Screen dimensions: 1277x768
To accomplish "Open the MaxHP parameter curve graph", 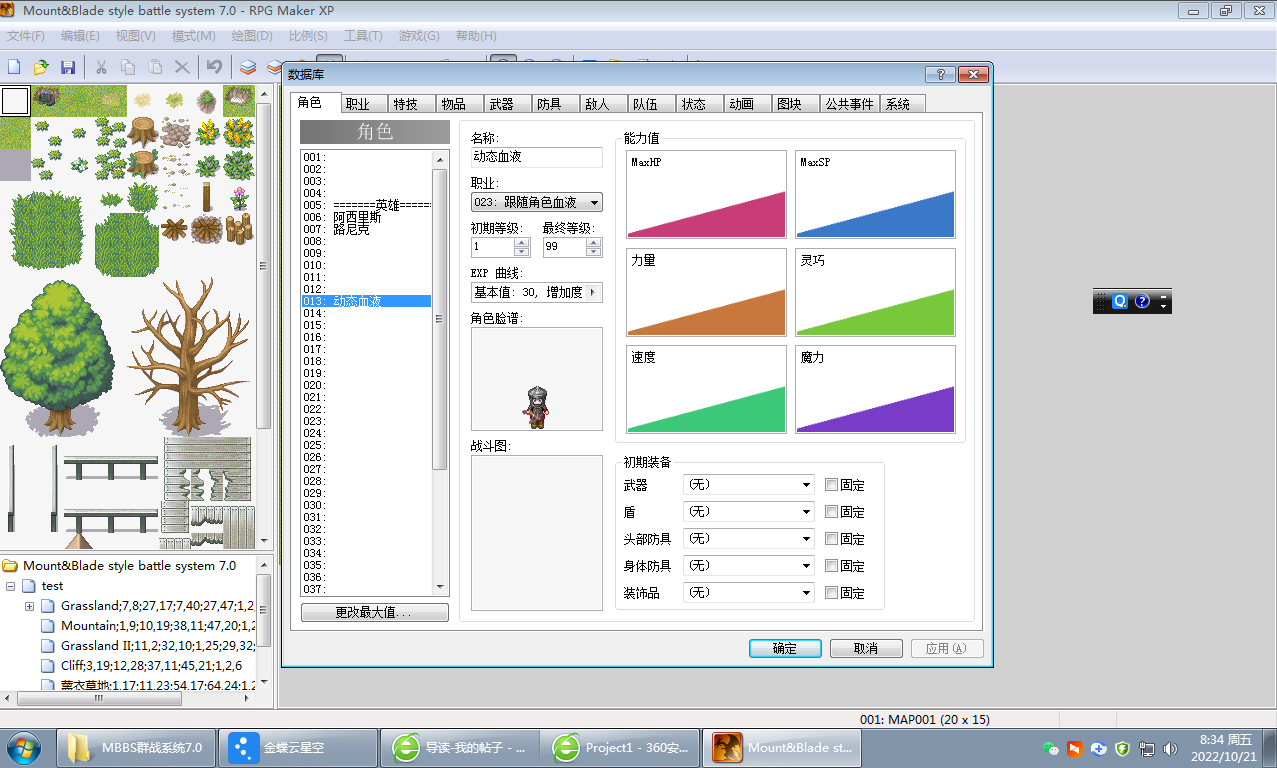I will pos(706,194).
